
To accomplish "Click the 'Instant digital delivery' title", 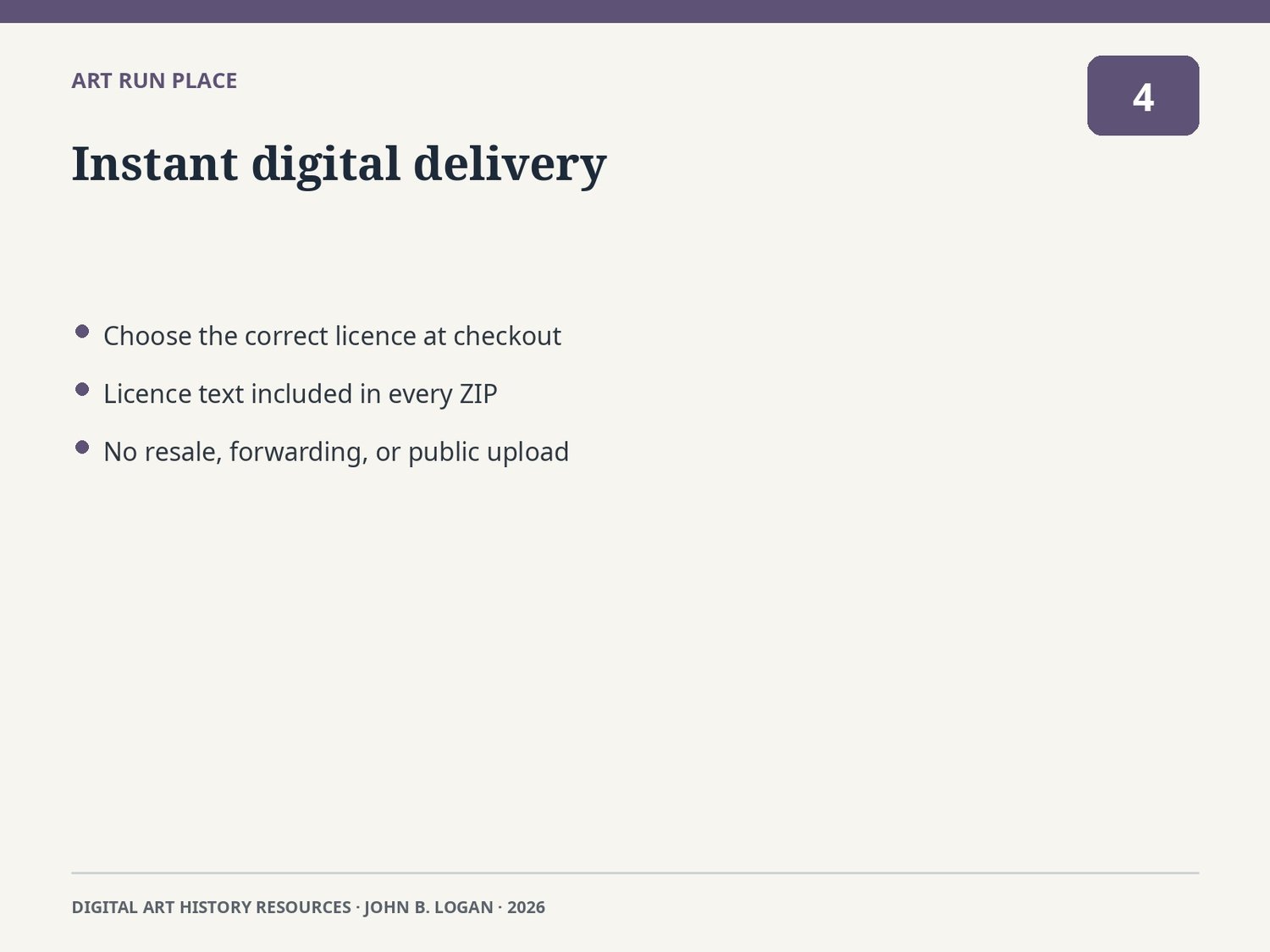I will coord(339,164).
